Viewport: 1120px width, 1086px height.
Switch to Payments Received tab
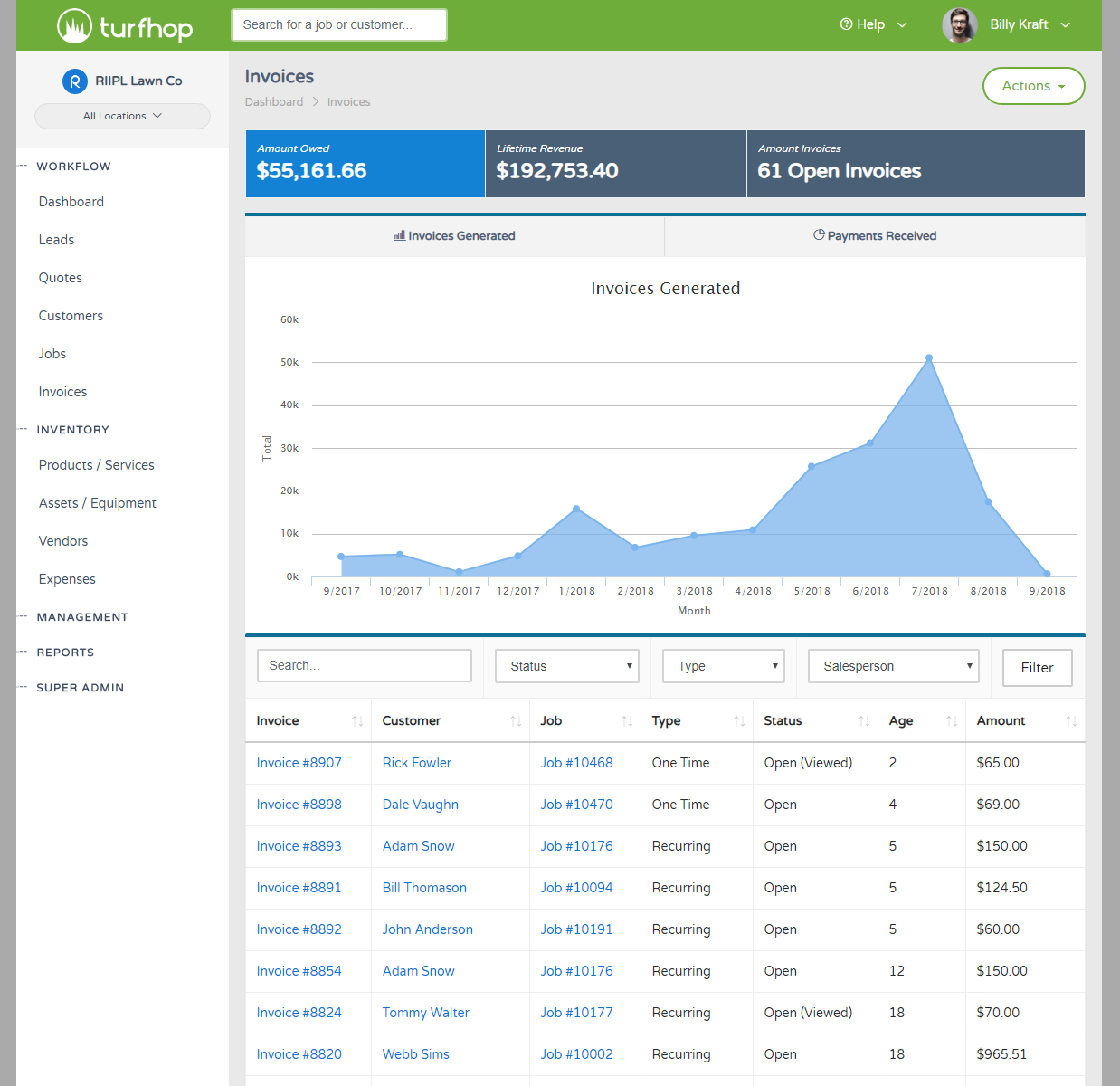[x=874, y=236]
